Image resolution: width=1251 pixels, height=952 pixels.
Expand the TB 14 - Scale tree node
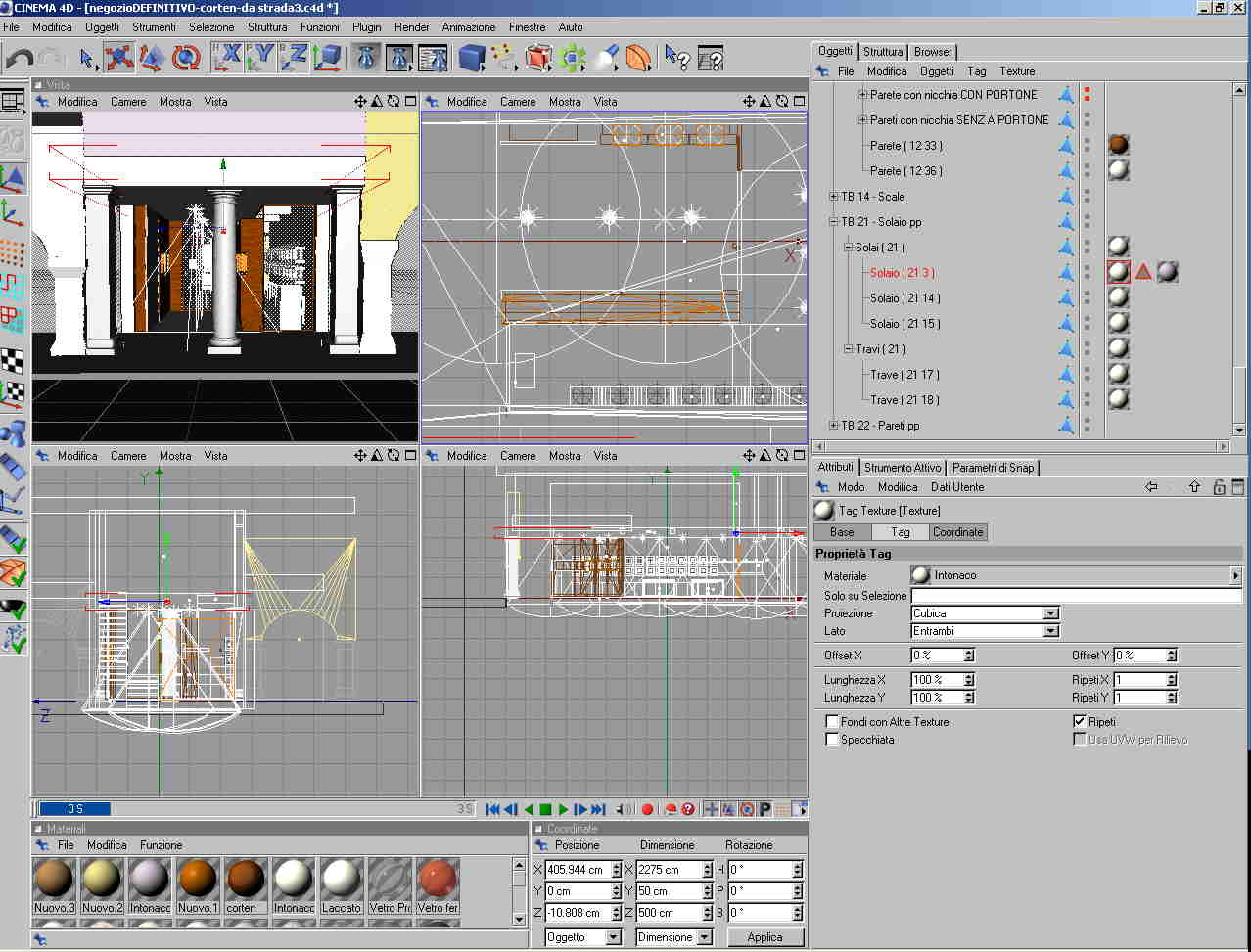pyautogui.click(x=834, y=197)
